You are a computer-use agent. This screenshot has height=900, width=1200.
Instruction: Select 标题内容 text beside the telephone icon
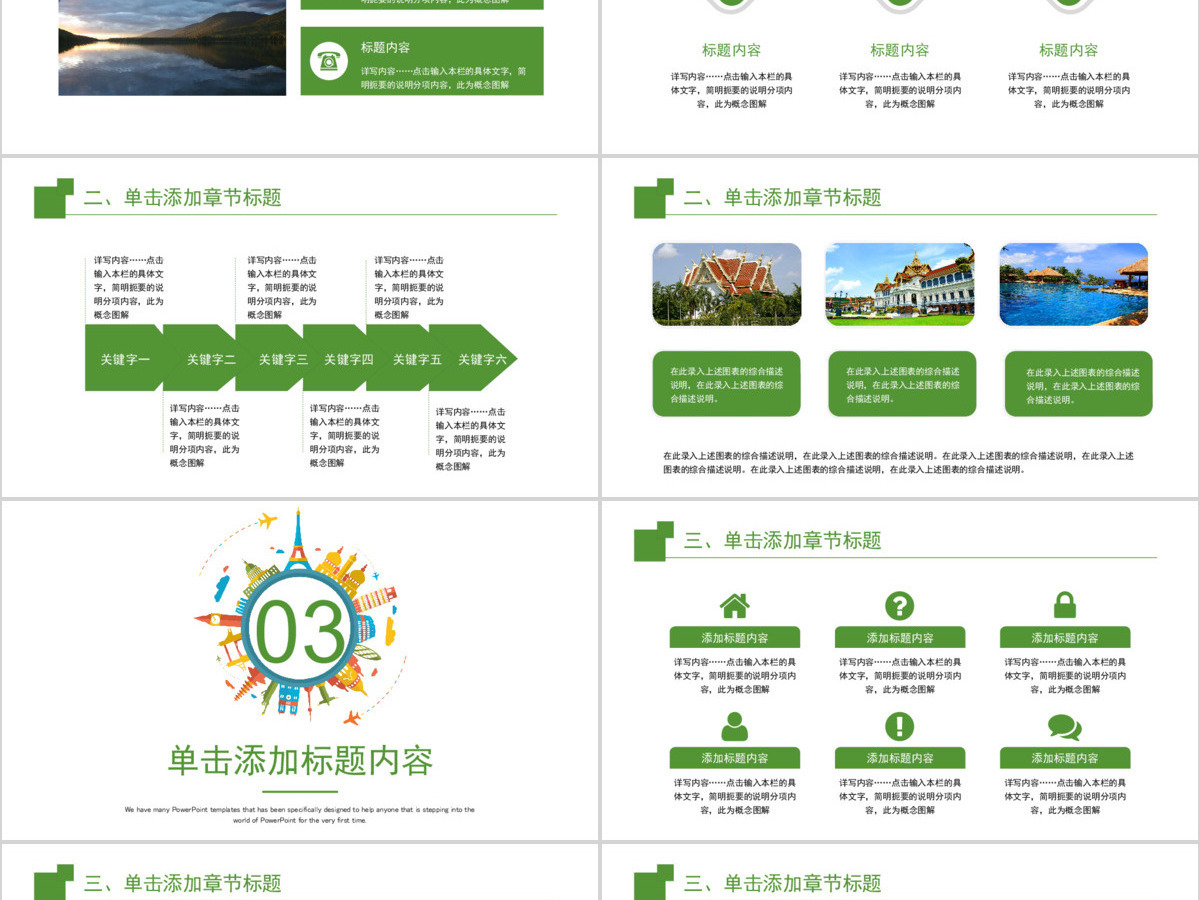coord(385,48)
